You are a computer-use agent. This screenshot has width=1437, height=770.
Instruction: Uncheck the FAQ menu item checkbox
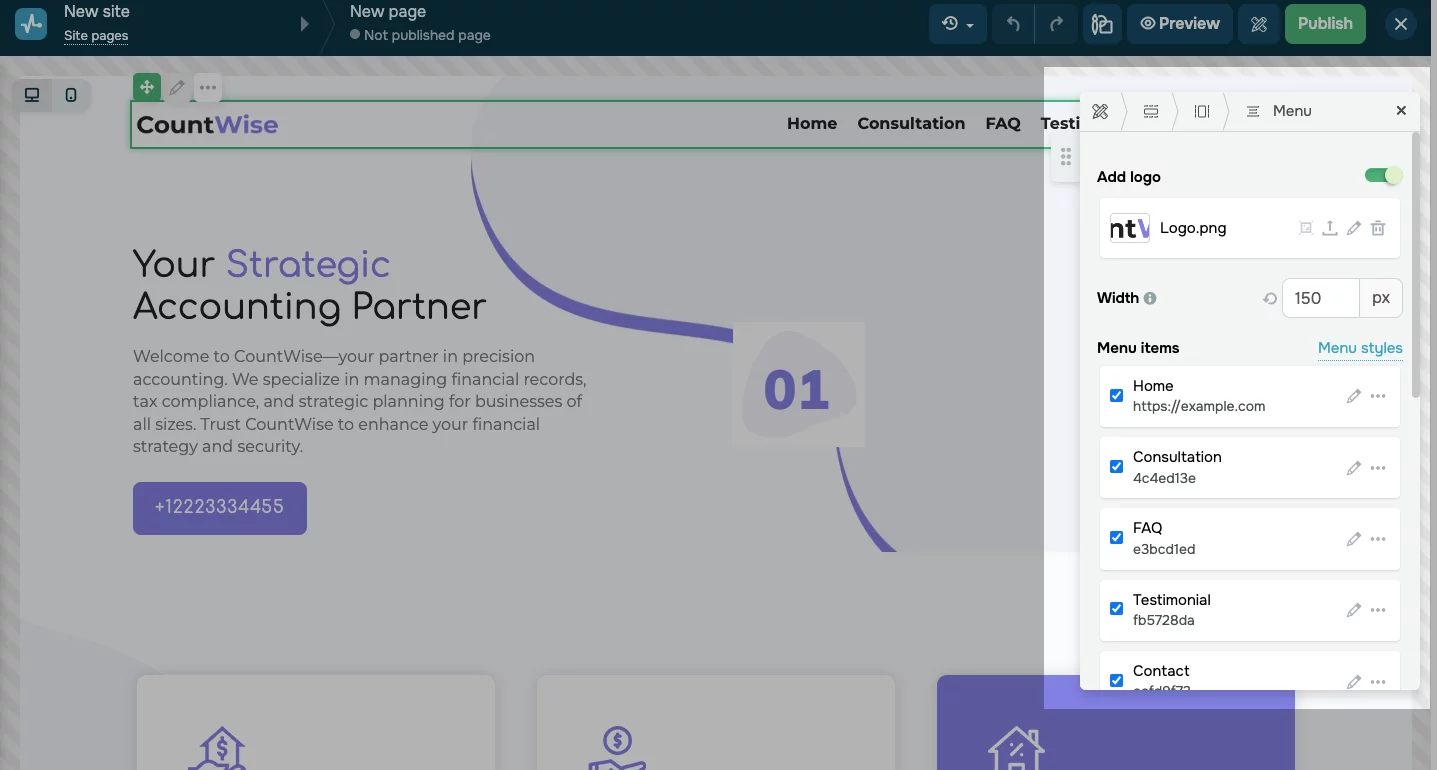1117,537
